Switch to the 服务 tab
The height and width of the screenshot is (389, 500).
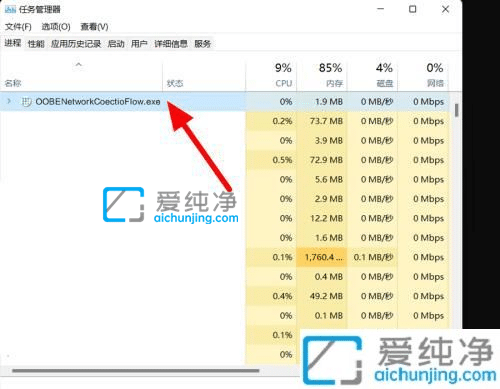[203, 44]
